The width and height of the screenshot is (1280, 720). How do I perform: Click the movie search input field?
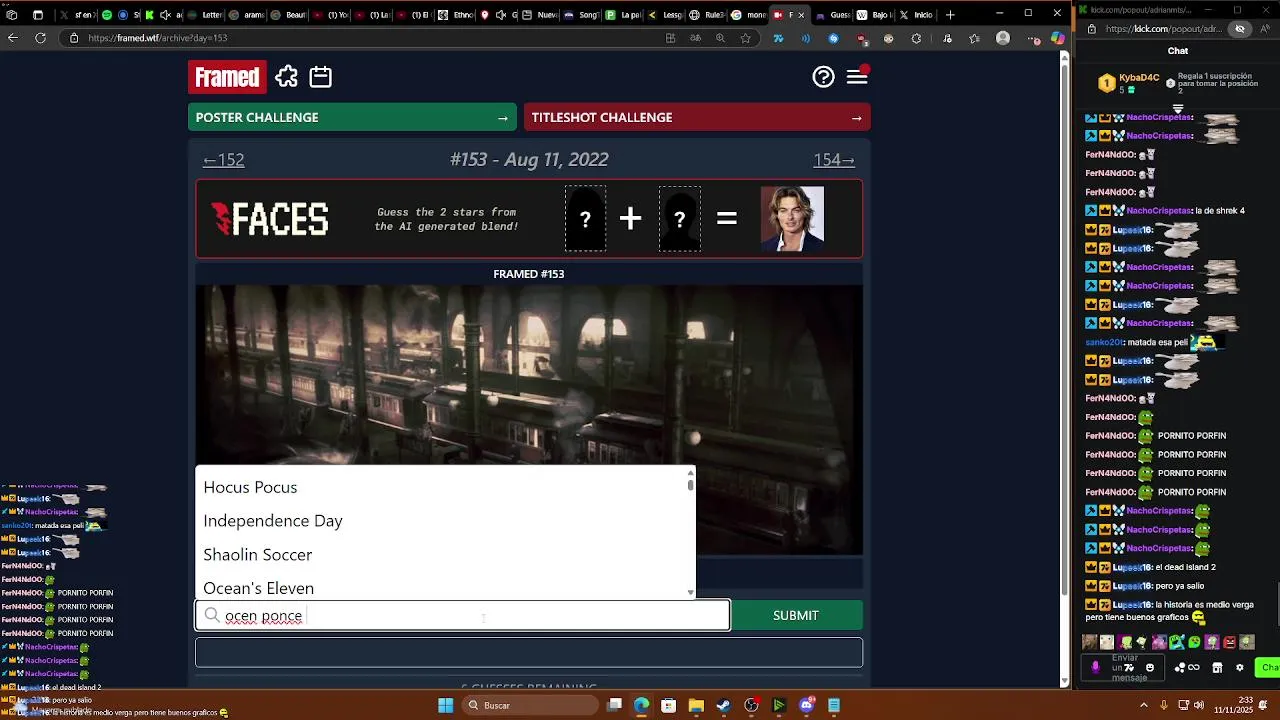(x=463, y=616)
